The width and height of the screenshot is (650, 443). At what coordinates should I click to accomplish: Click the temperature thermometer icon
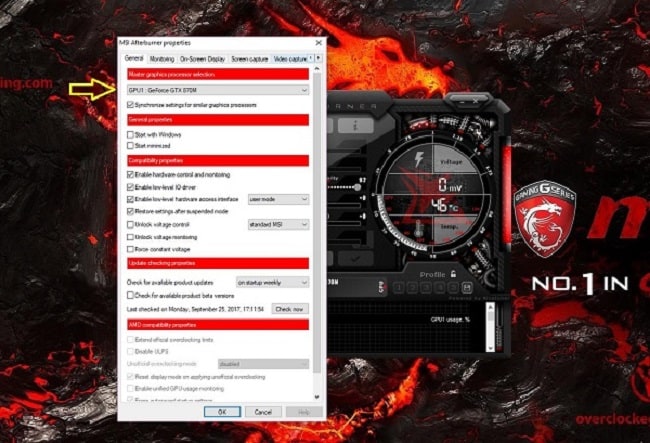tap(418, 229)
